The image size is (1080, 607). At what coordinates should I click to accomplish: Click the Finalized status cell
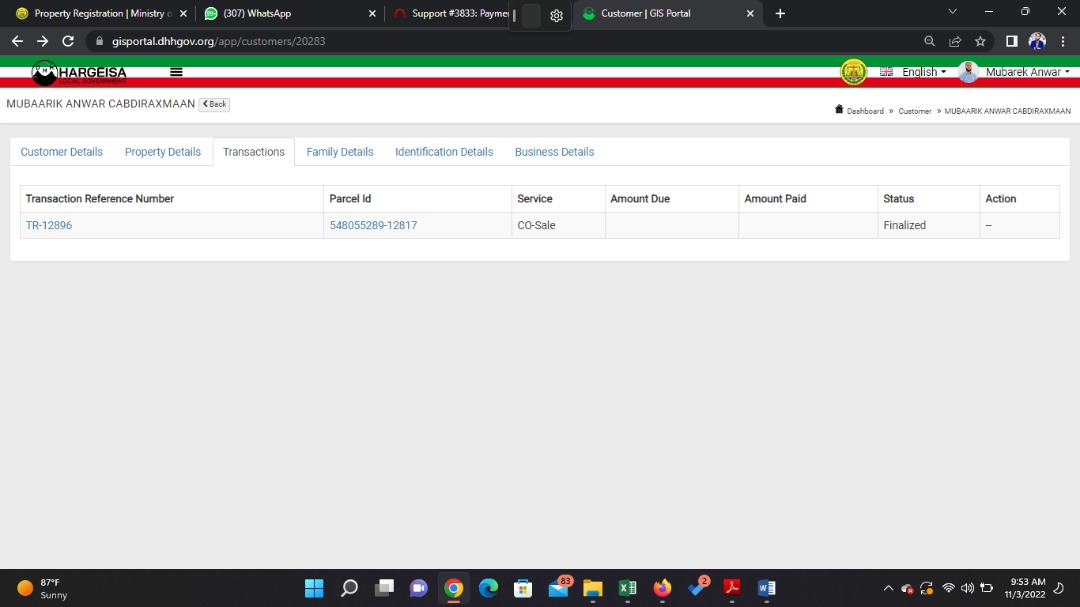[x=928, y=225]
